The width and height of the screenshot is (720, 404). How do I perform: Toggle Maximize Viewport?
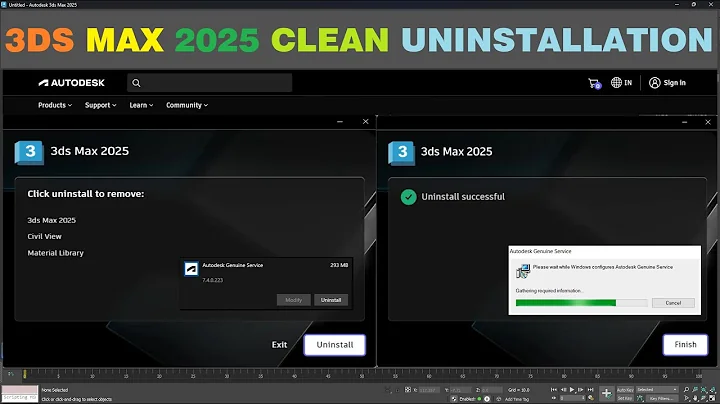(712, 398)
